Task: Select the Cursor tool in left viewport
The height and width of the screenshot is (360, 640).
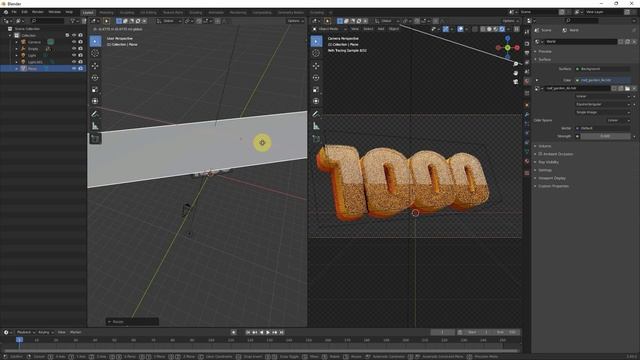Action: point(95,53)
